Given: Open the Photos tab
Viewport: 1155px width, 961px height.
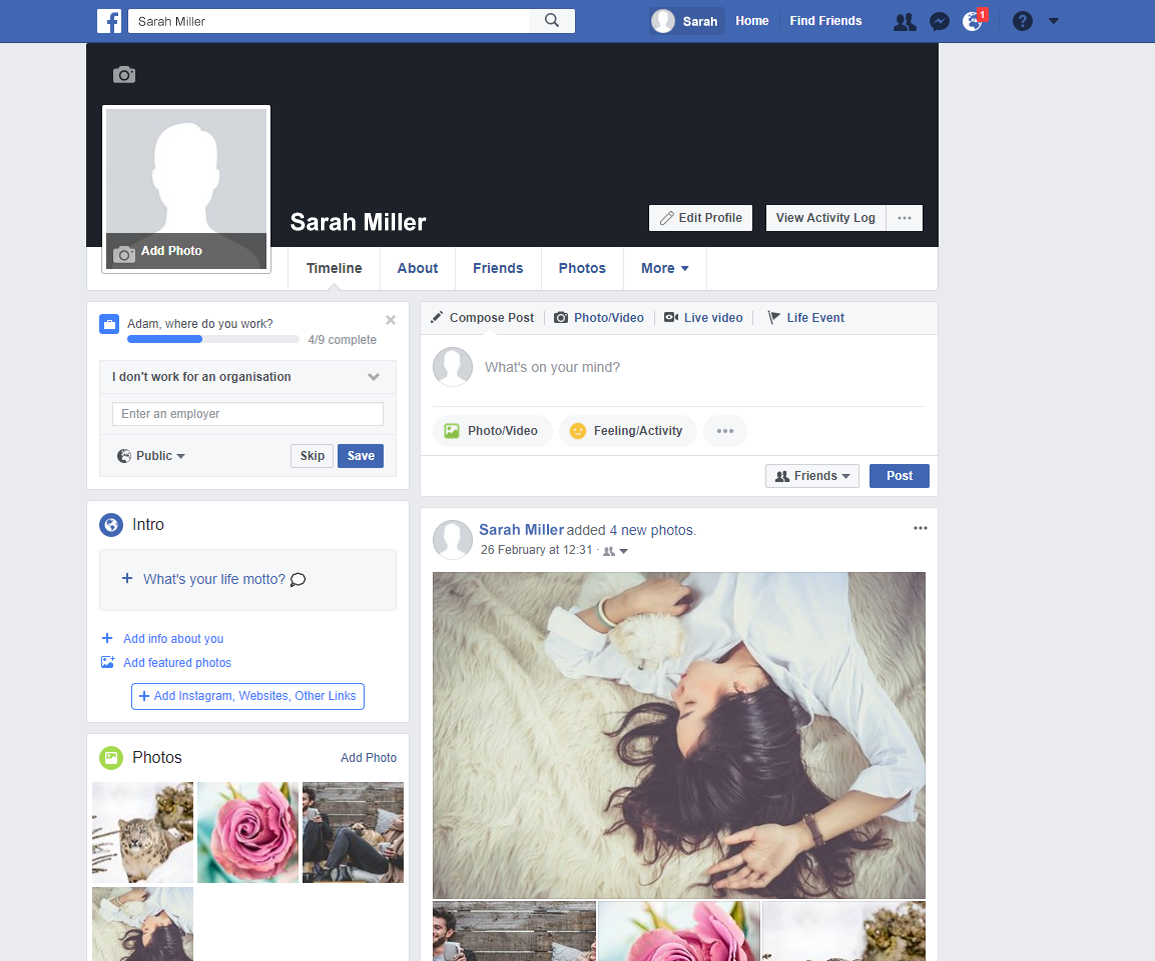Looking at the screenshot, I should coord(582,268).
